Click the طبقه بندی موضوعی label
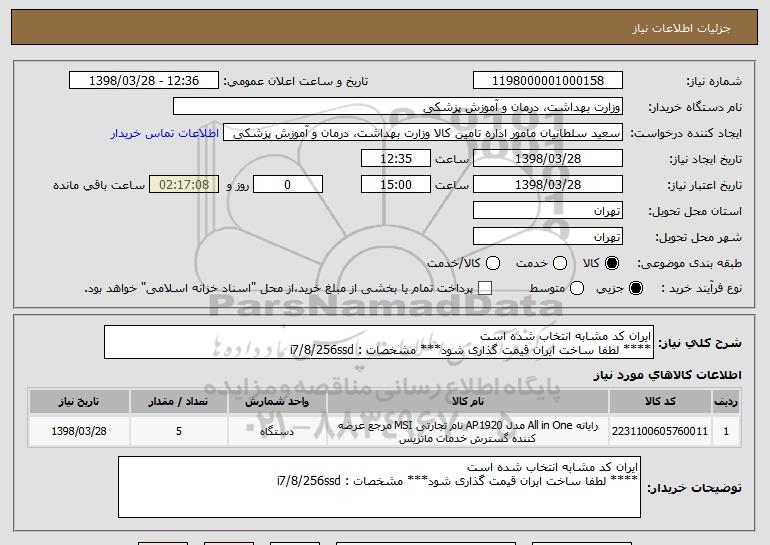This screenshot has height=545, width=770. coord(689,263)
